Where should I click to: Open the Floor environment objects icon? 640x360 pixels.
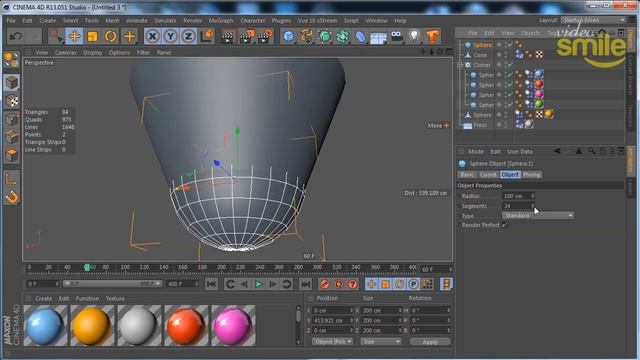point(378,37)
